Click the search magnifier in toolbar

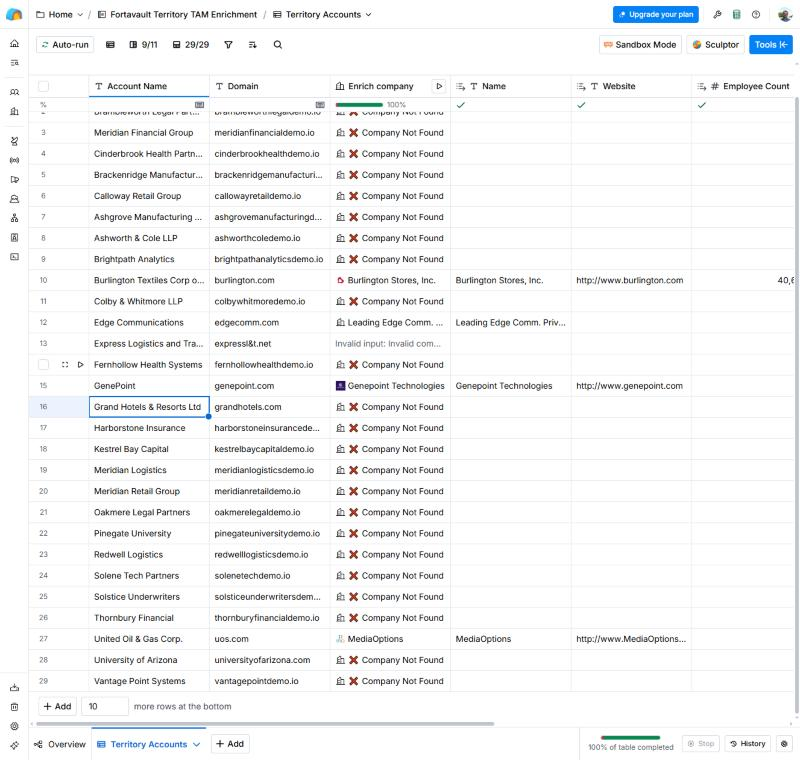click(x=278, y=45)
